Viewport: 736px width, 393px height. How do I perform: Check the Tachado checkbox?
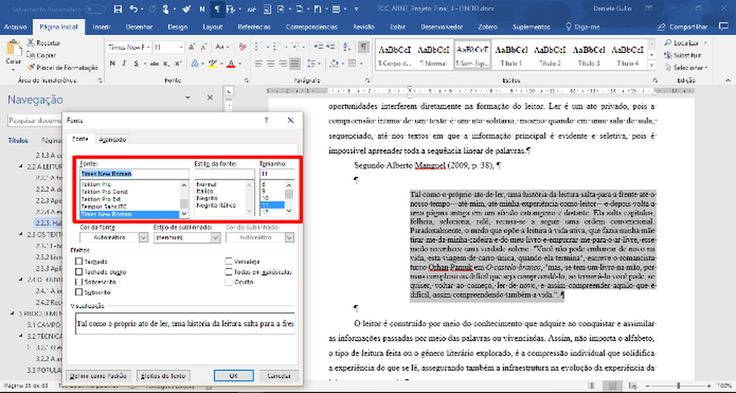[79, 262]
